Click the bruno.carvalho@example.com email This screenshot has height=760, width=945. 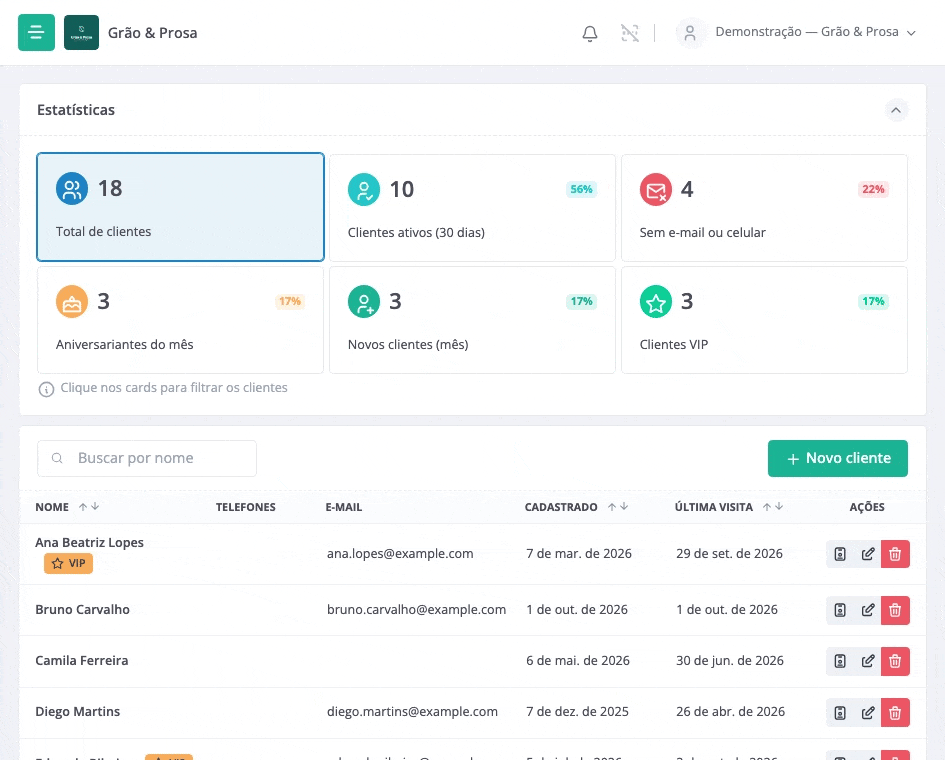416,610
